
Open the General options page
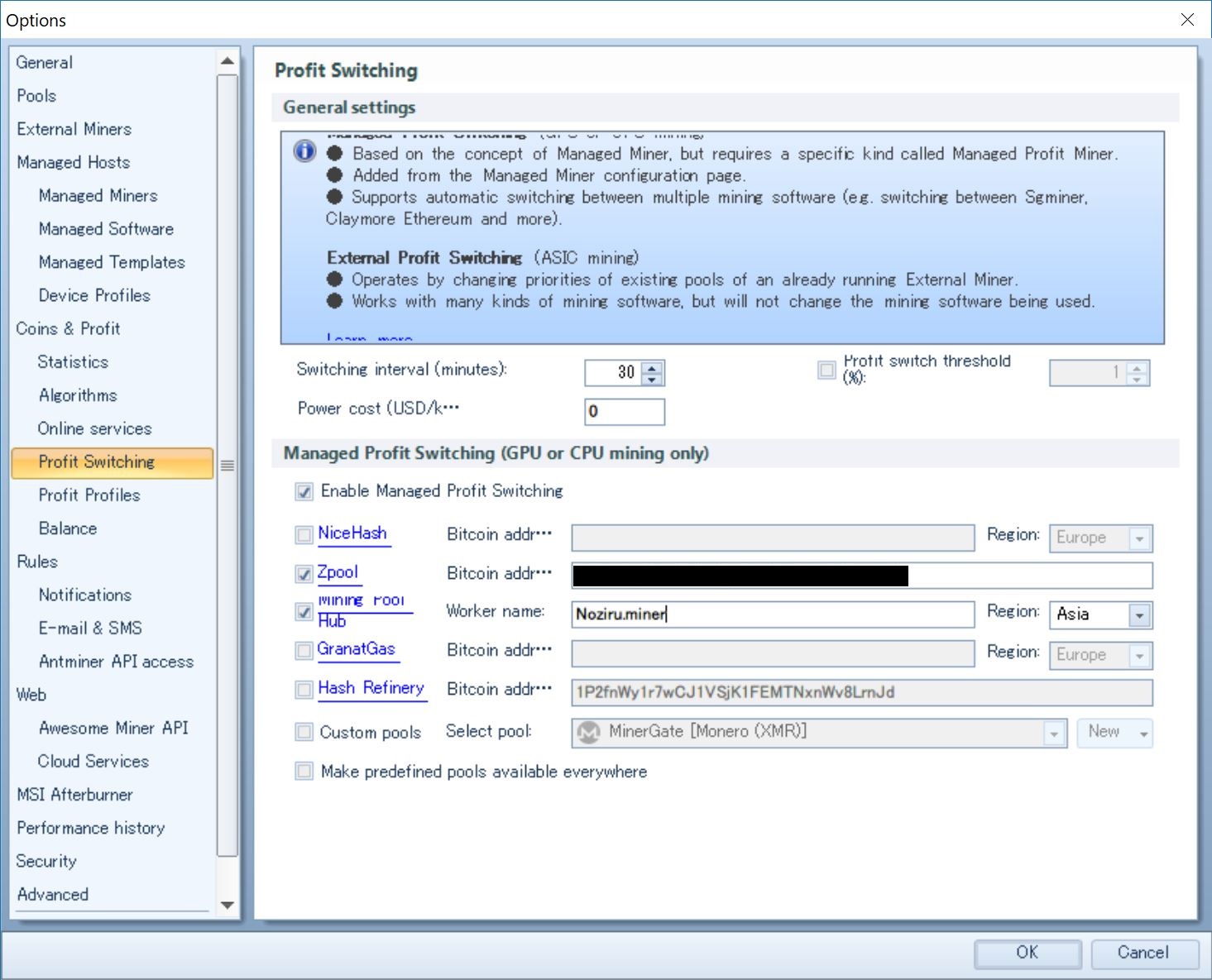44,63
